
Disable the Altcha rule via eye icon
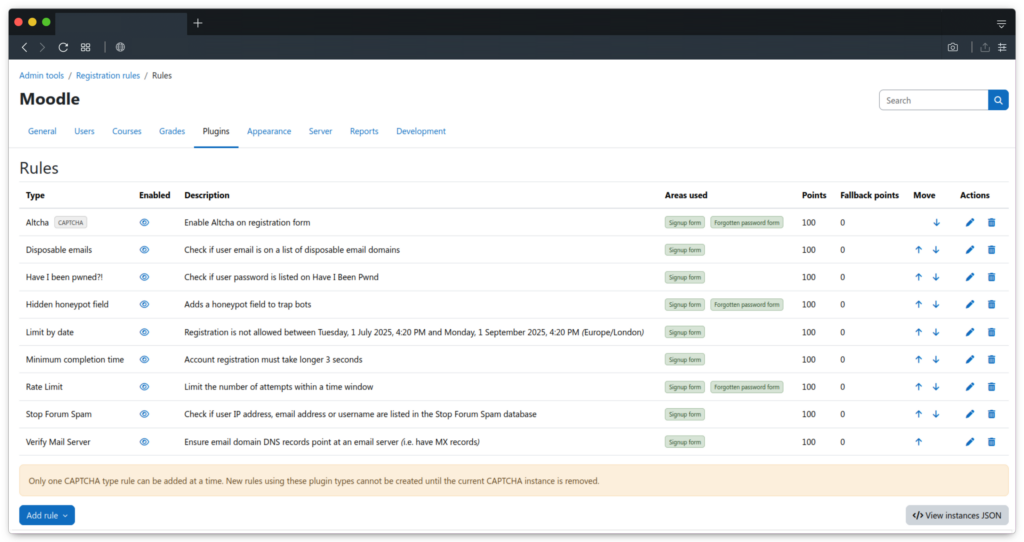[144, 223]
